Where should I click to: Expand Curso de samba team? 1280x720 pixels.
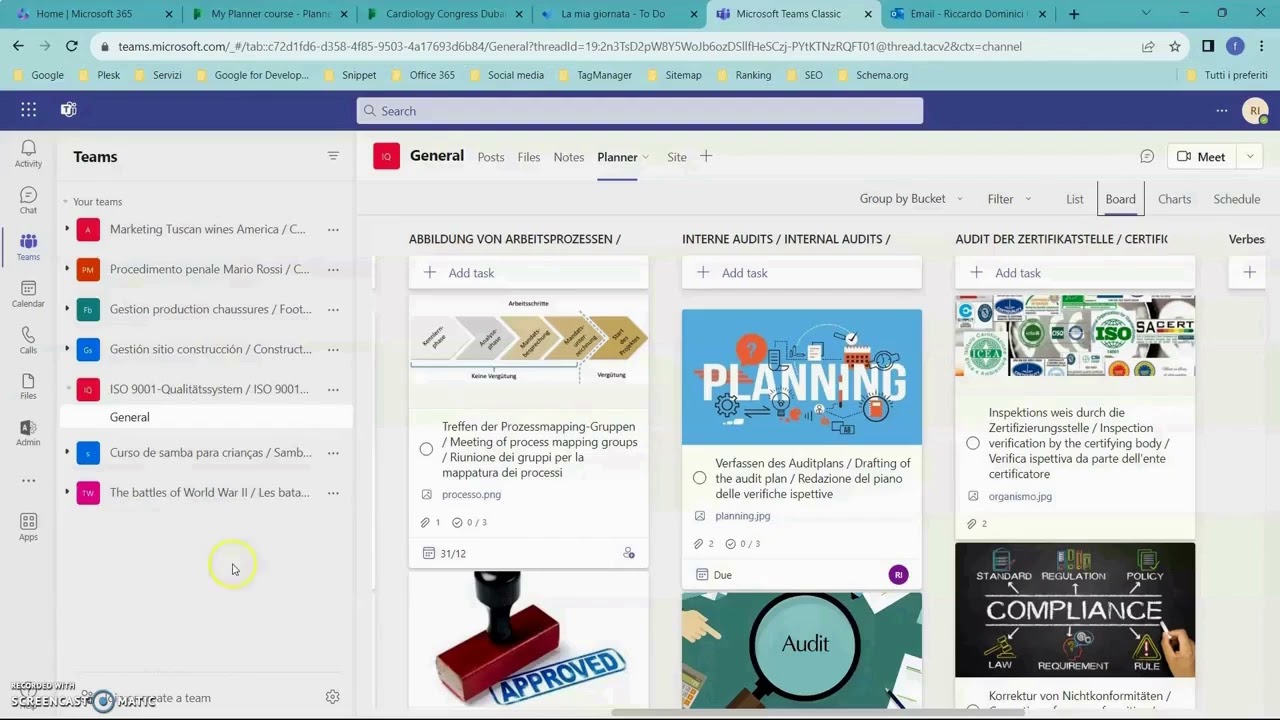pos(67,452)
